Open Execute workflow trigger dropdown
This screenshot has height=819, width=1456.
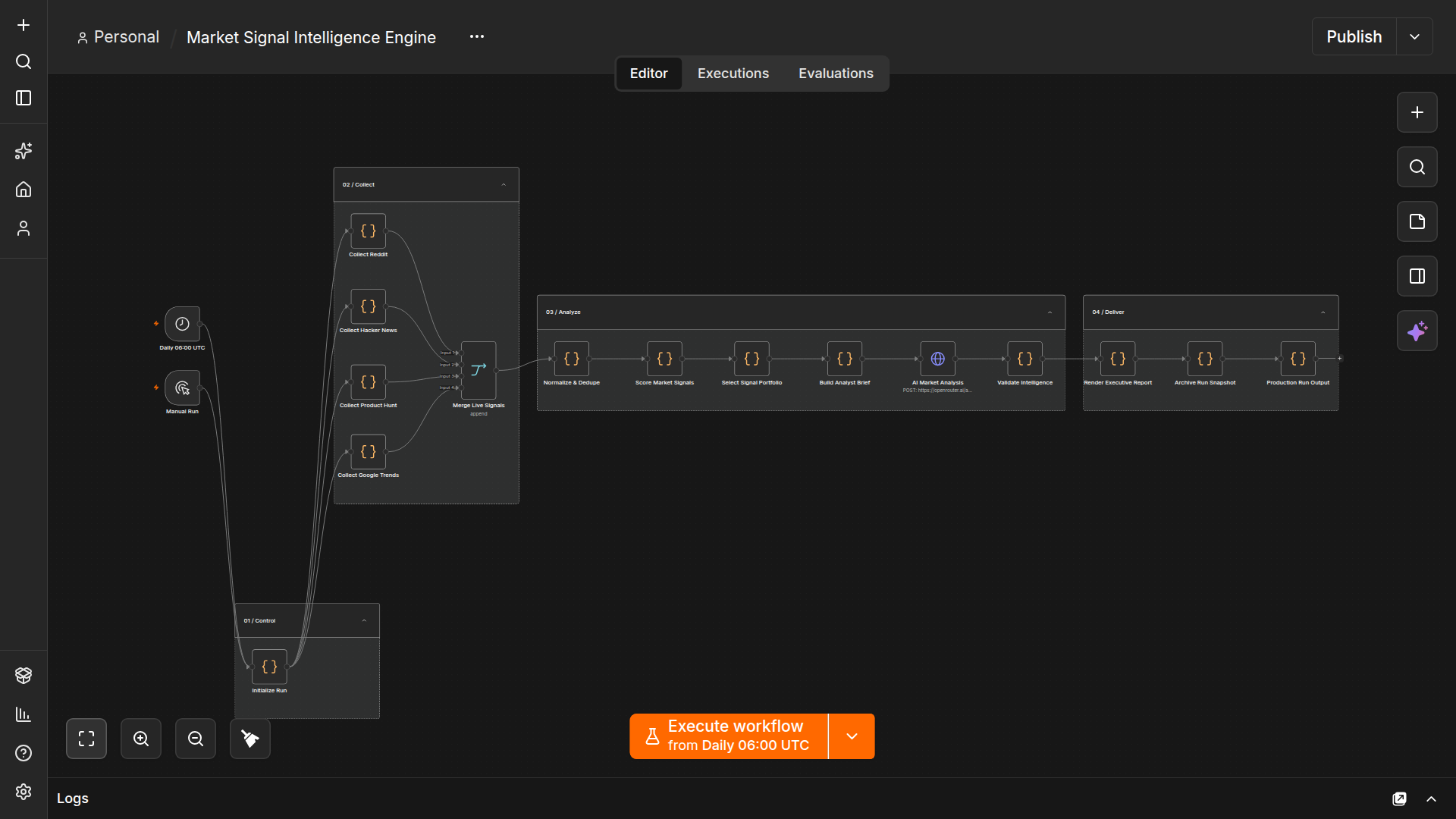click(852, 736)
